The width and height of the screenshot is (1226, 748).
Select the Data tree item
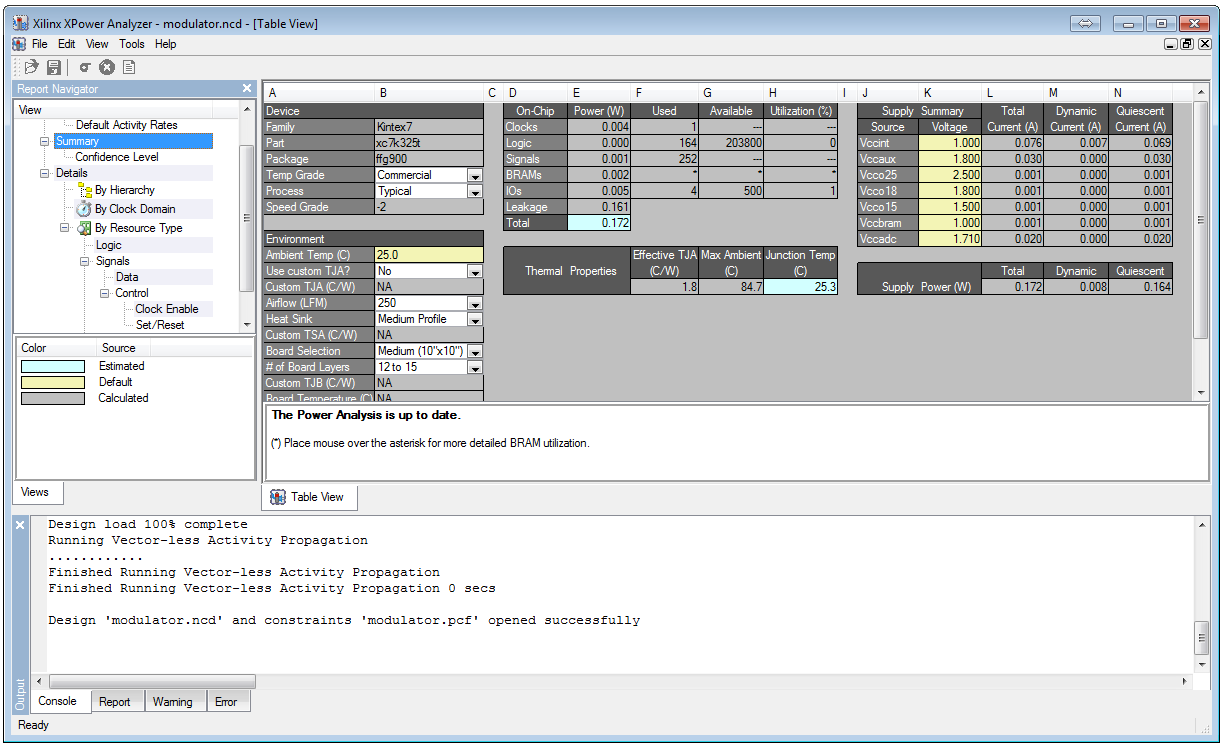127,277
